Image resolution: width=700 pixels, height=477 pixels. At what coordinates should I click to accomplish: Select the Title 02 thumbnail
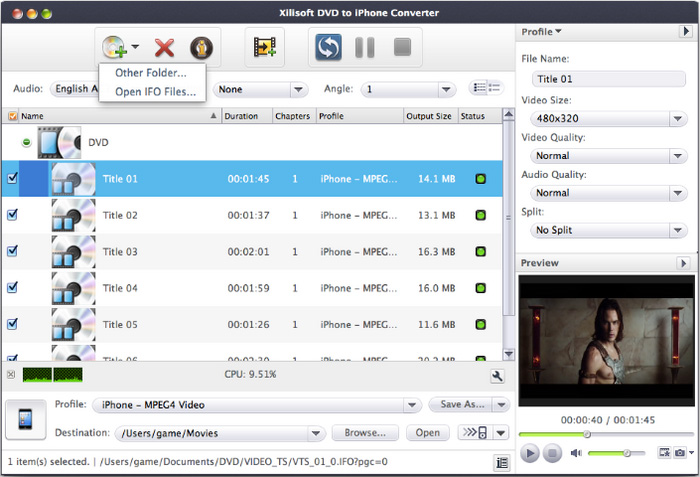(x=73, y=215)
